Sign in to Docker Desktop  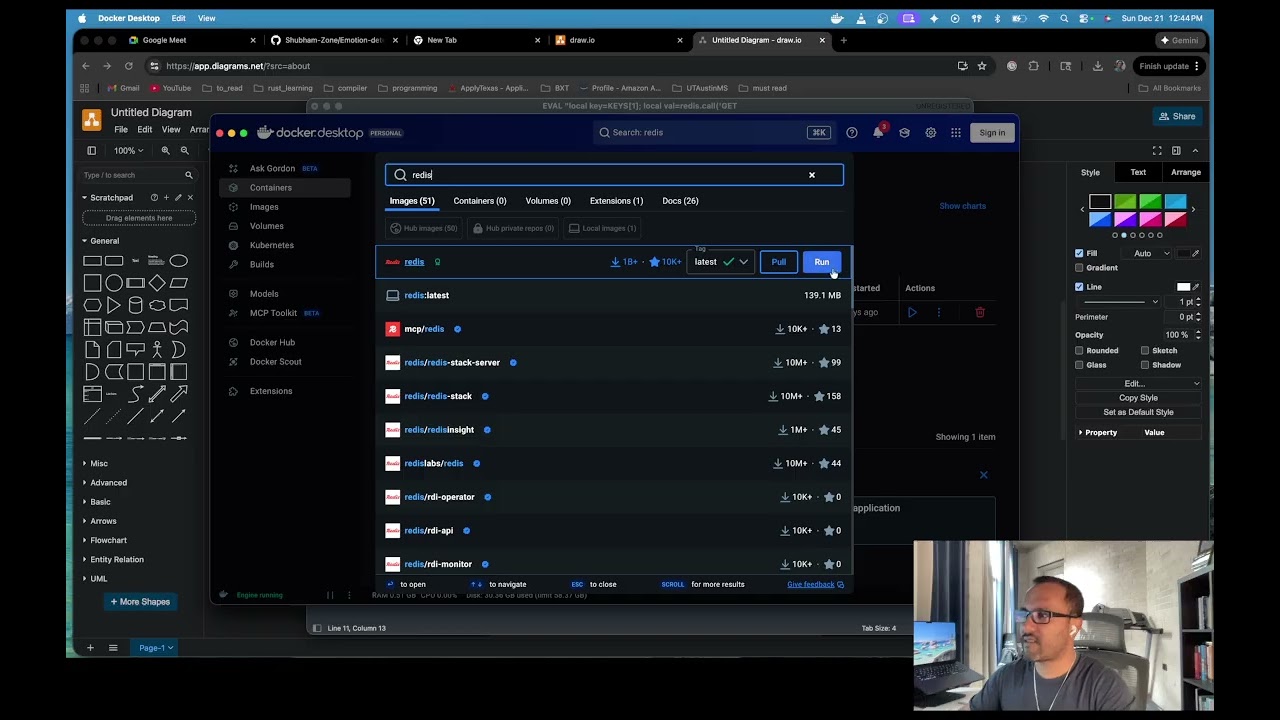(x=992, y=132)
